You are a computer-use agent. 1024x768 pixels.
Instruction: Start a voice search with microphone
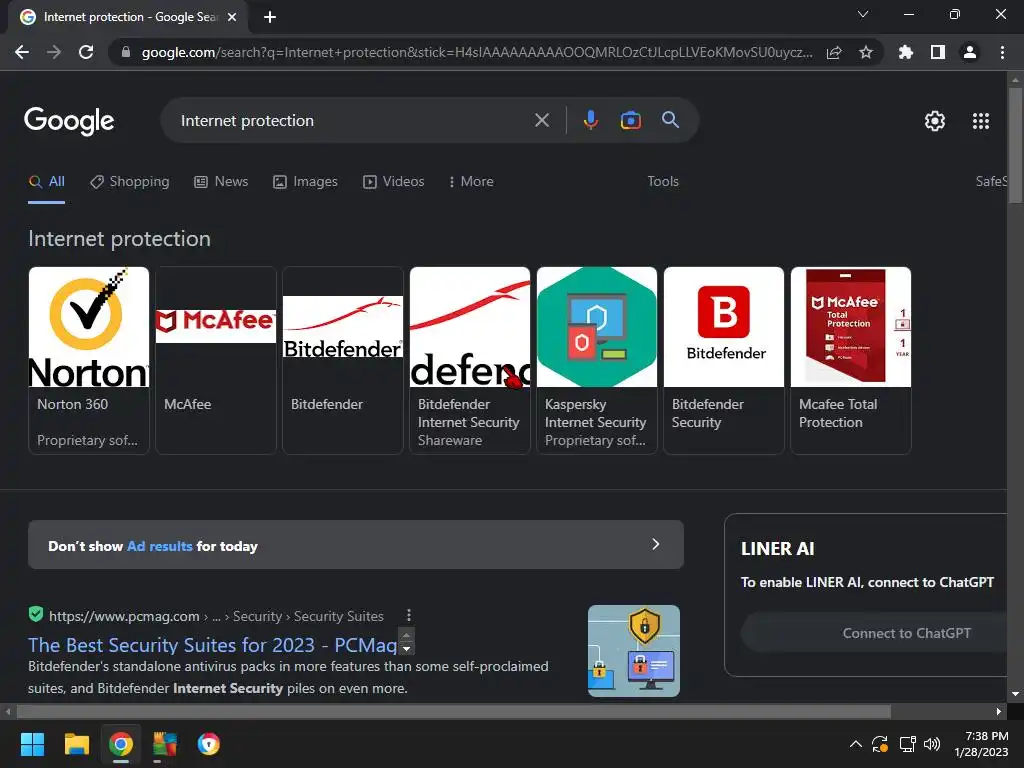click(x=590, y=120)
